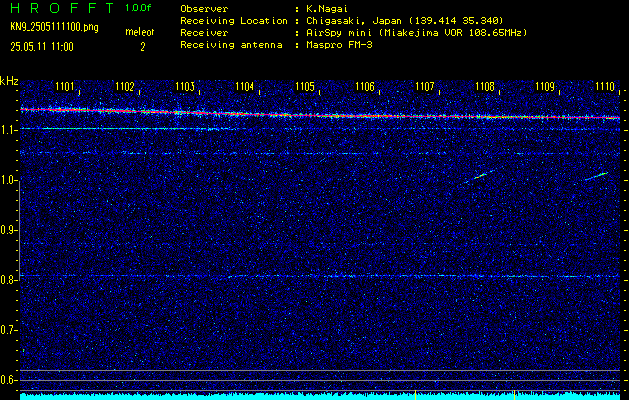Click the Receiving Location label

[234, 21]
